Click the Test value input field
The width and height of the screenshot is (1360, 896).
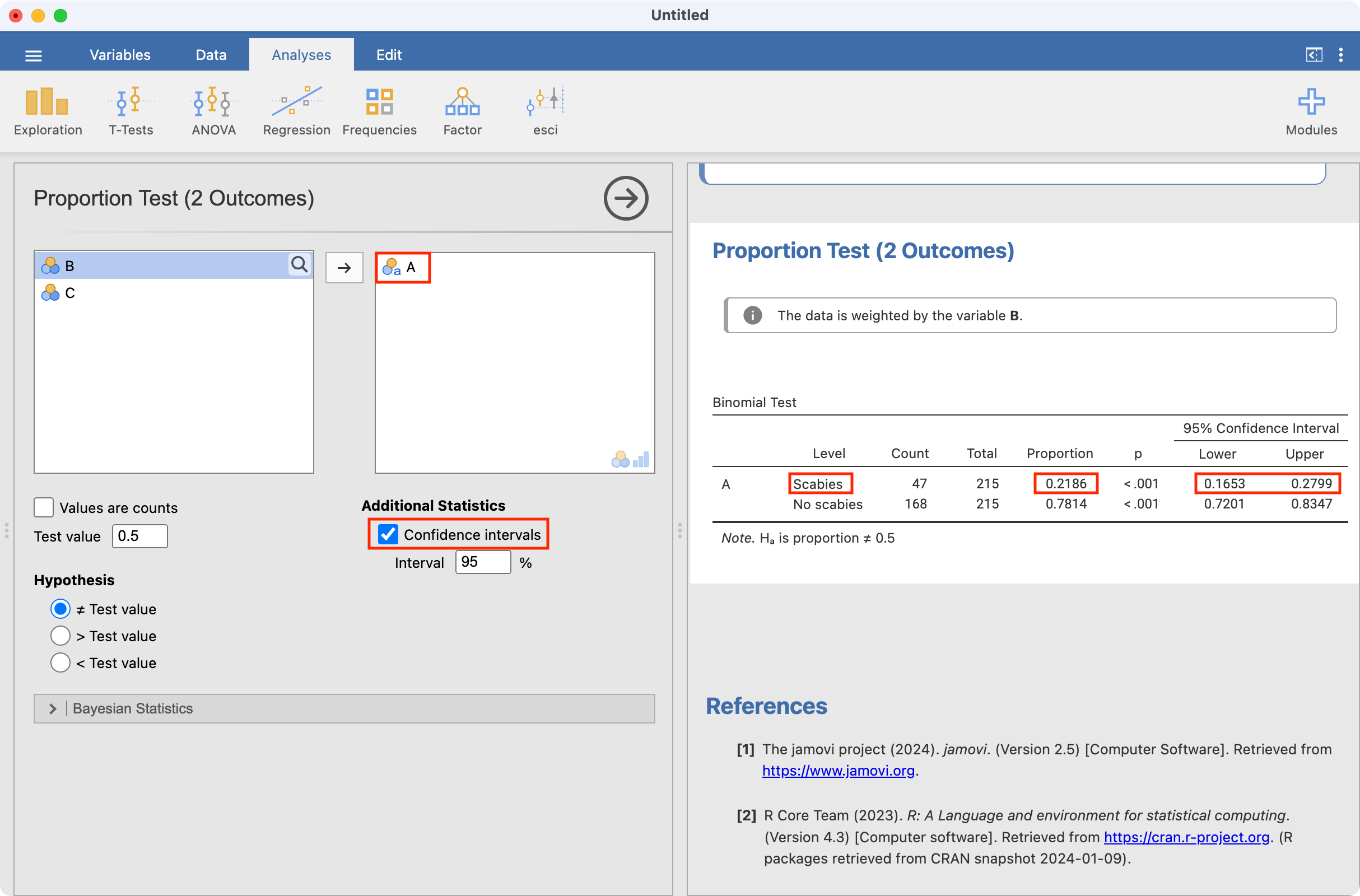point(139,536)
